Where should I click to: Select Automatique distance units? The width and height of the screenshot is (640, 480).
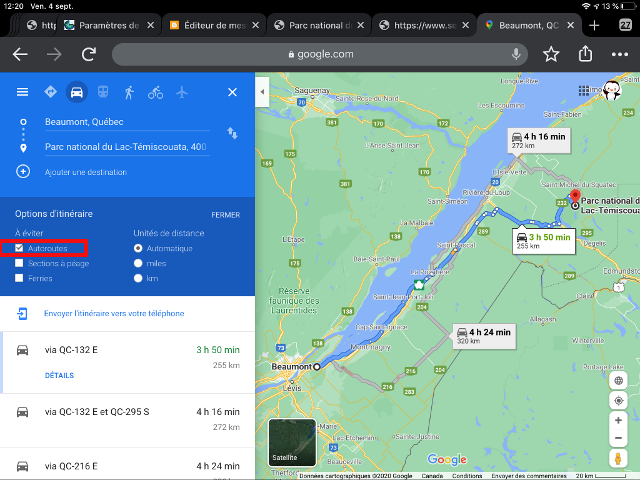coord(138,248)
